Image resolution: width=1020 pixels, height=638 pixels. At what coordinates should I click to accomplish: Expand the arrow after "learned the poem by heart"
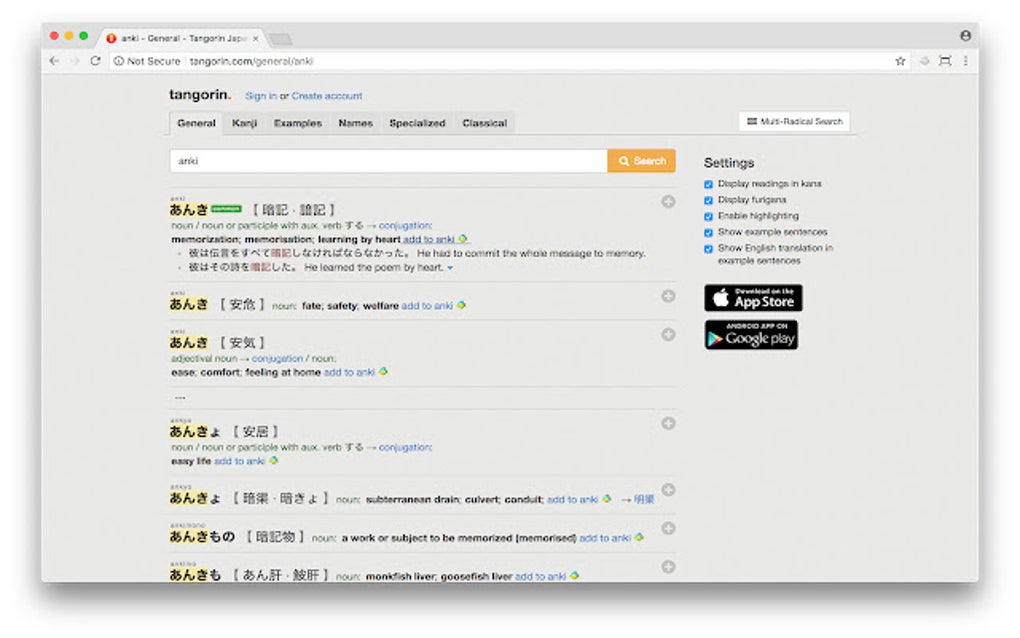[449, 267]
